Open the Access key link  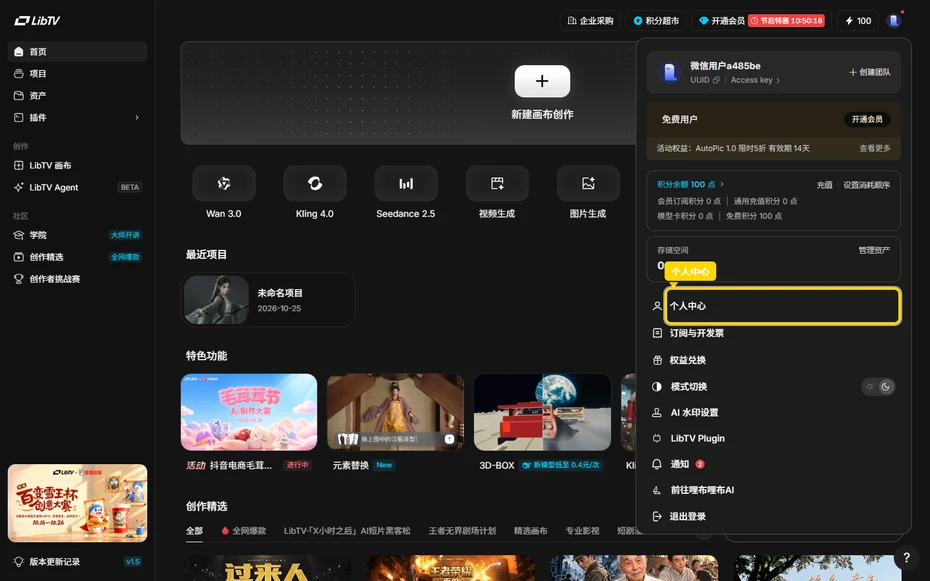coord(755,80)
